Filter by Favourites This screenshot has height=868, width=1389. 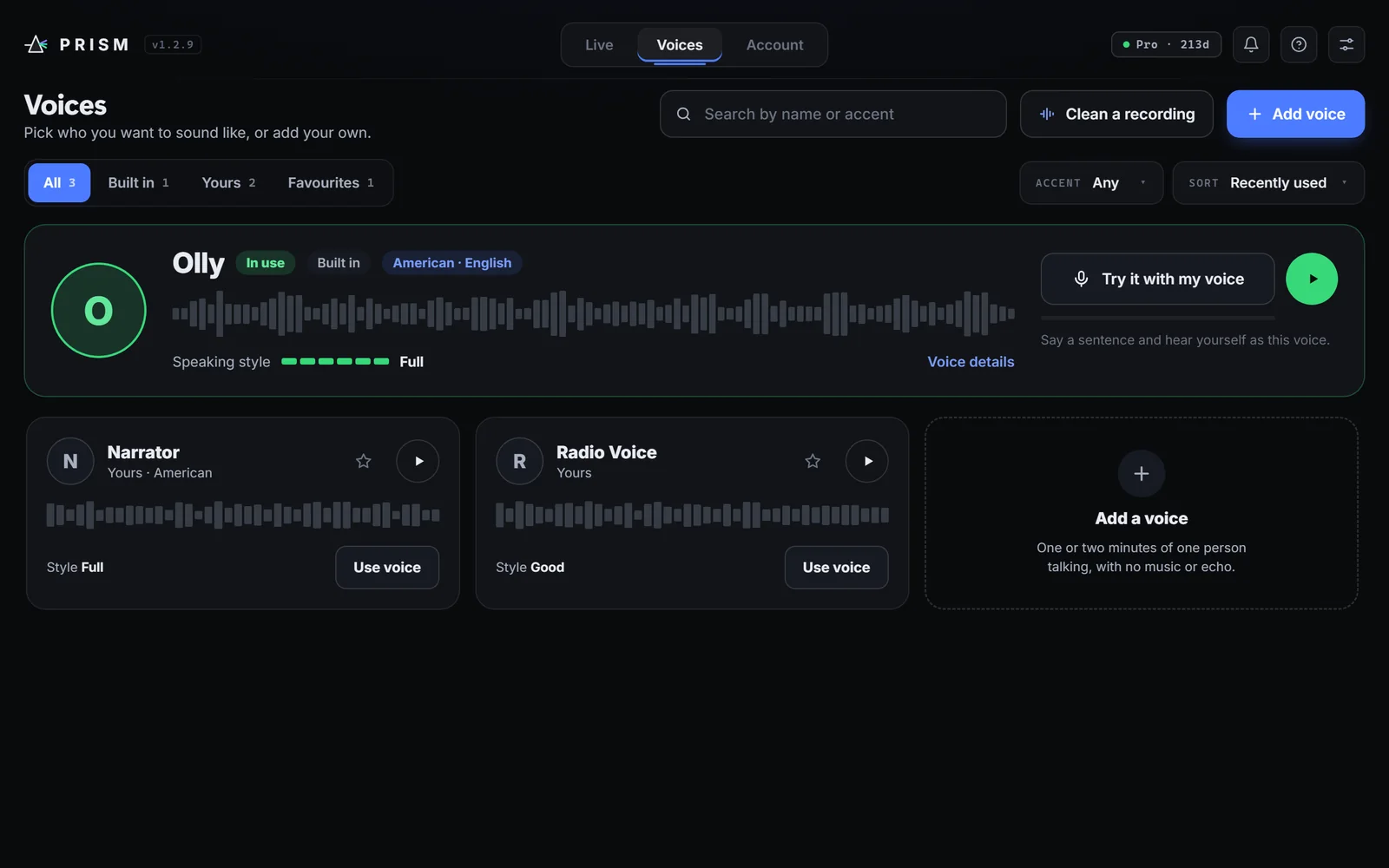[331, 182]
